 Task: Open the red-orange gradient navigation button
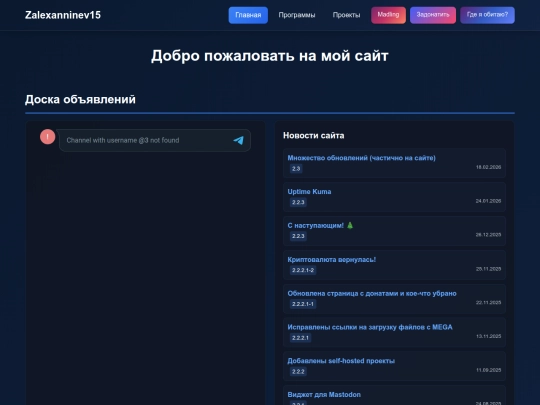(x=388, y=15)
